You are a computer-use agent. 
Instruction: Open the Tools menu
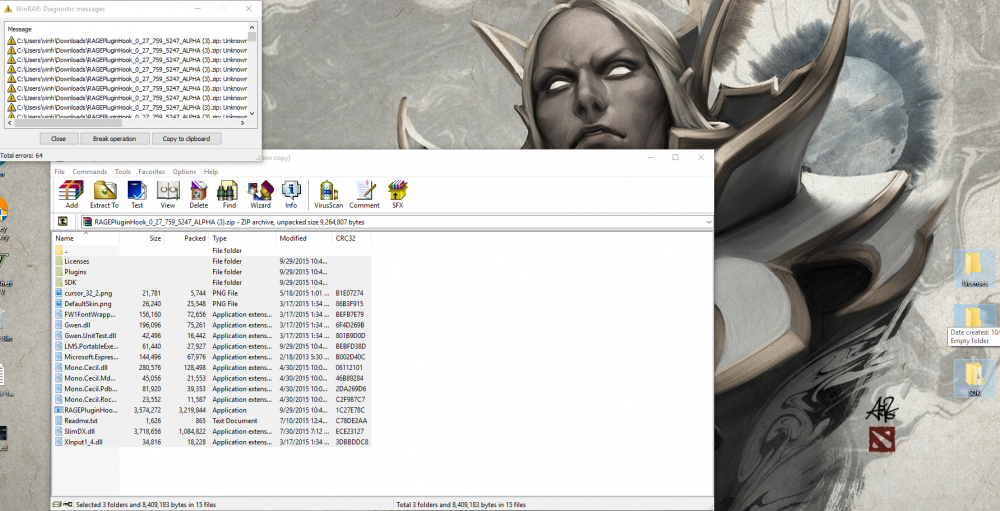[122, 172]
